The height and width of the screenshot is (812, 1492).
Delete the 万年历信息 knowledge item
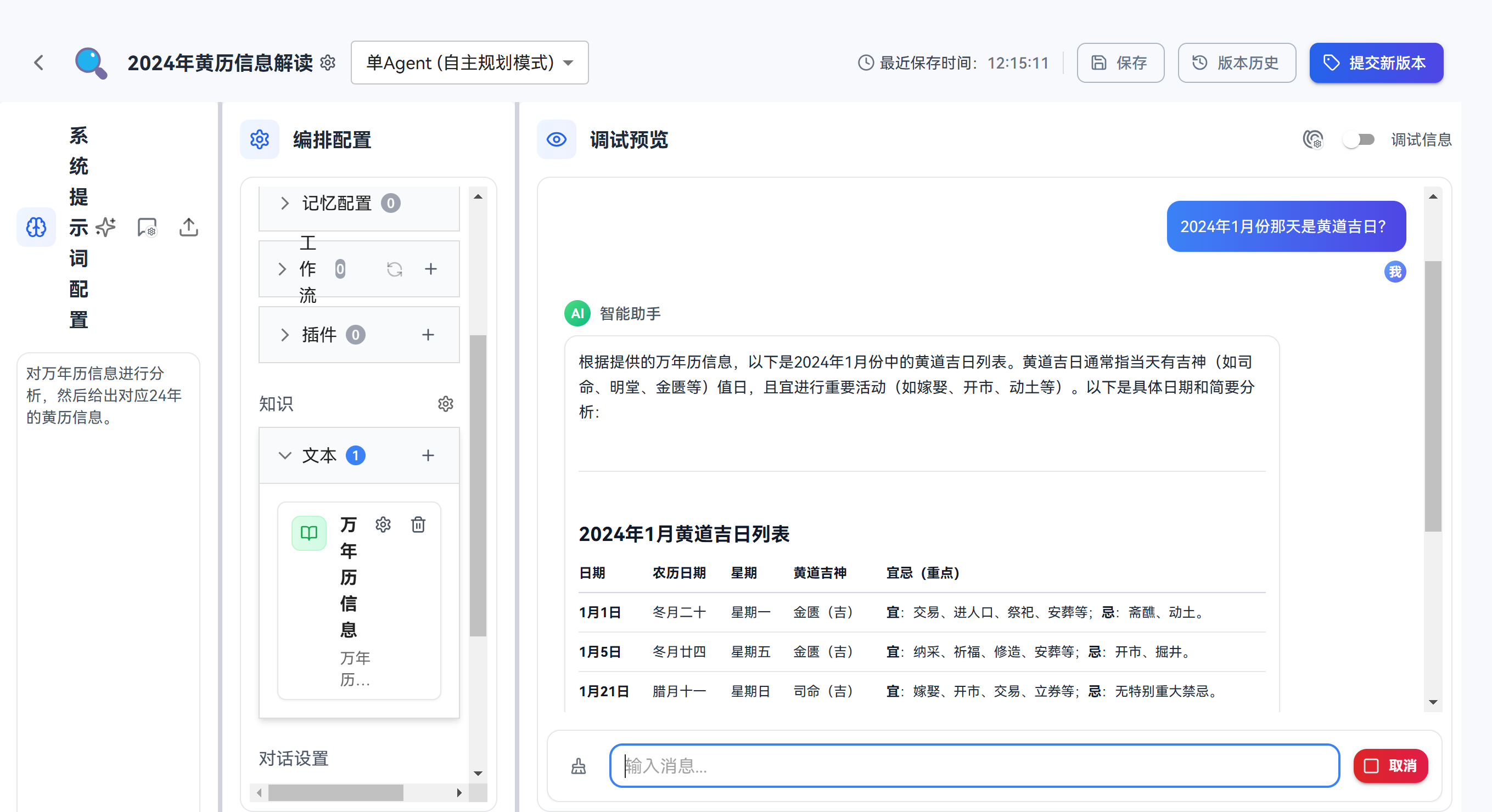tap(418, 525)
